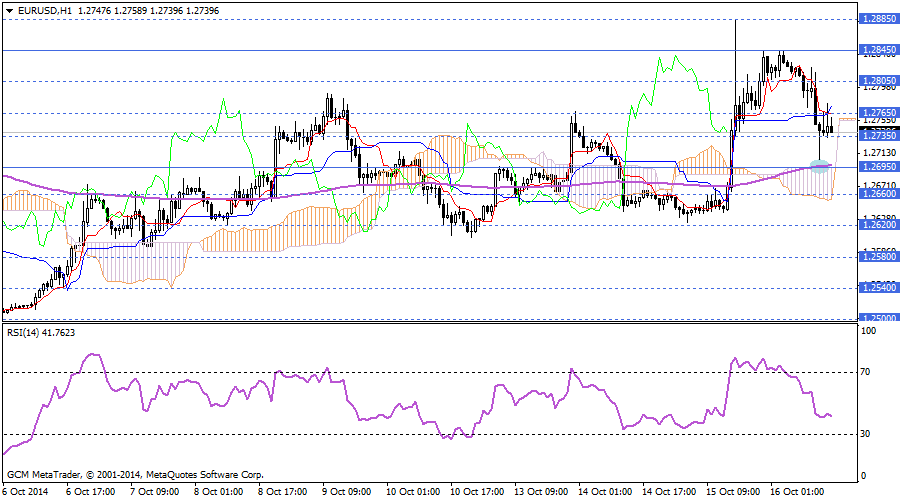Screen dimensions: 900x500
Task: Click the RSI 30 level on scale
Action: 866,433
